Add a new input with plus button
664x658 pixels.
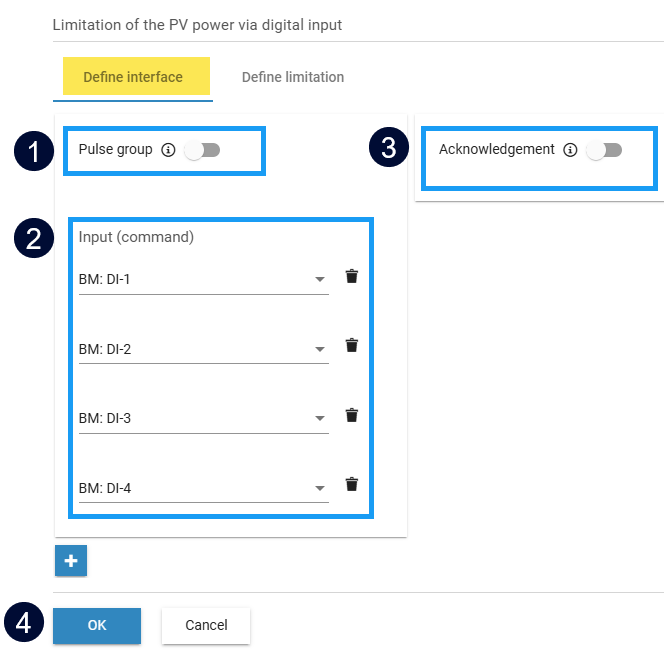[71, 561]
